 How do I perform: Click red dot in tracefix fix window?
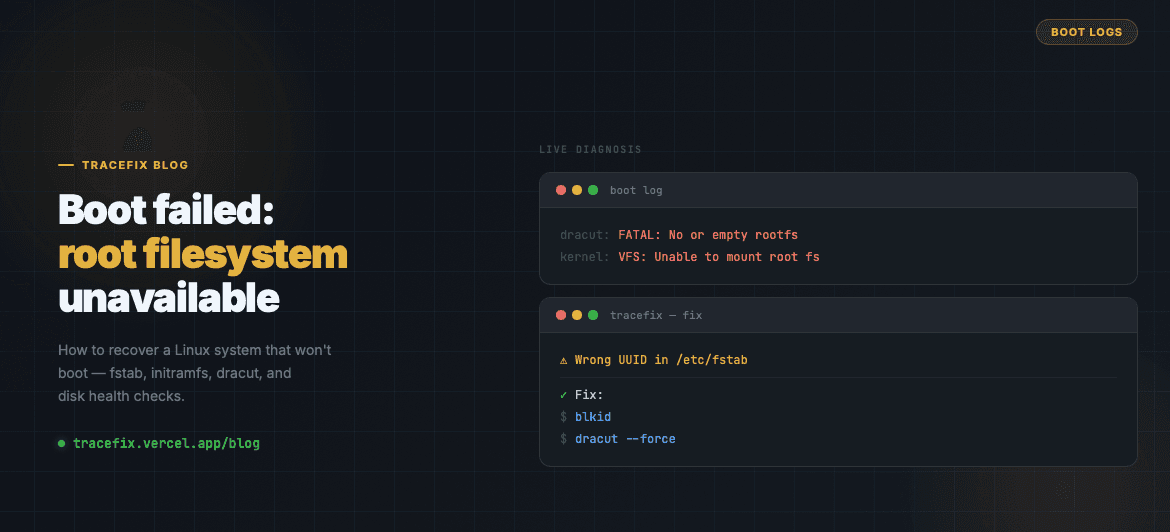[x=561, y=315]
